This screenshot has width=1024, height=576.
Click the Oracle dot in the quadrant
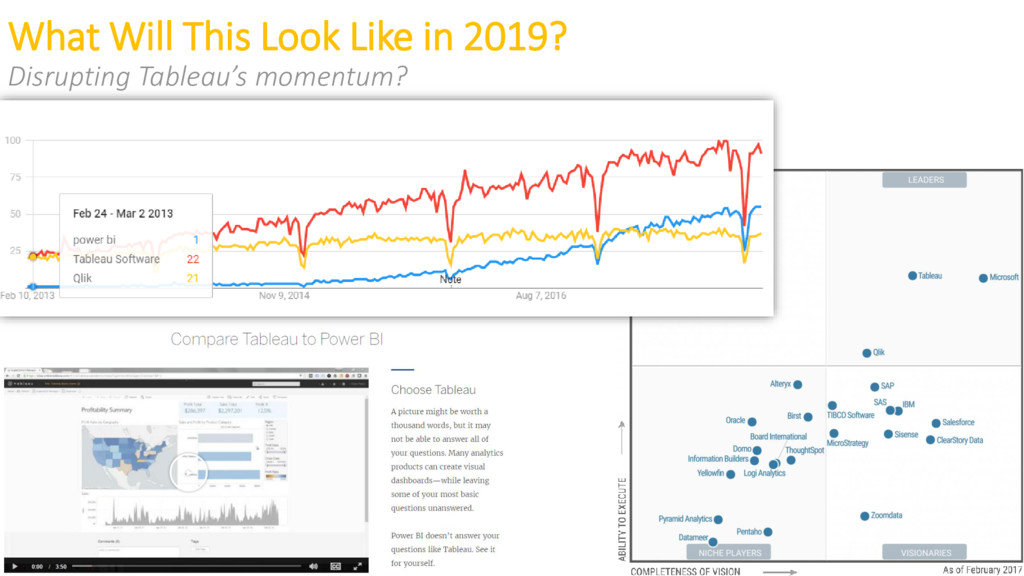[752, 422]
